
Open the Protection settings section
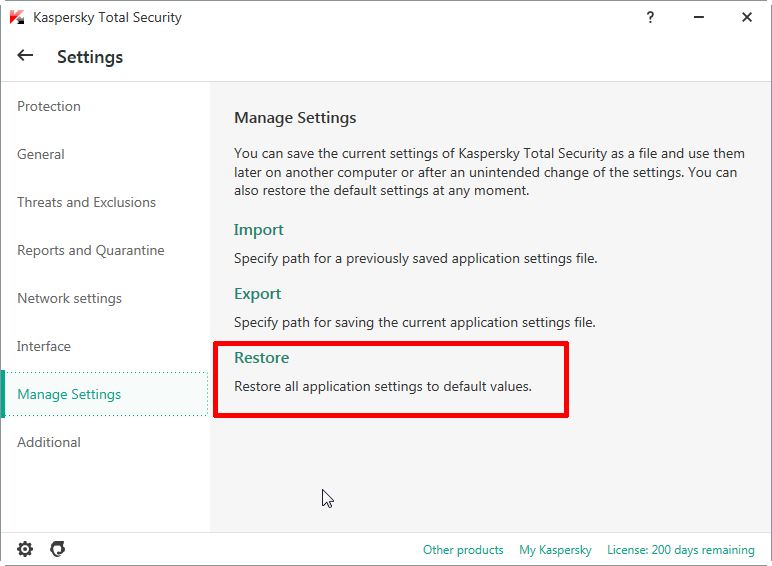coord(49,106)
